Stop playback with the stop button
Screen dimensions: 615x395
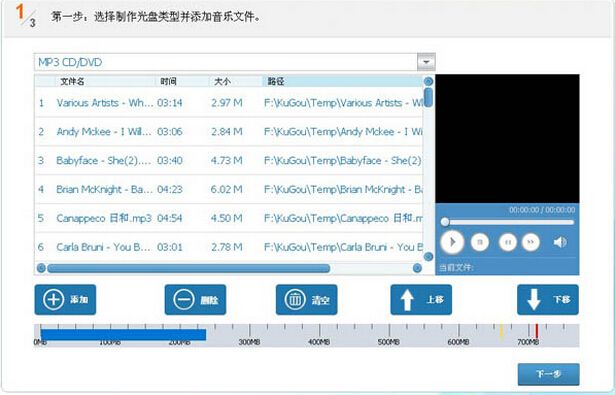tap(480, 242)
